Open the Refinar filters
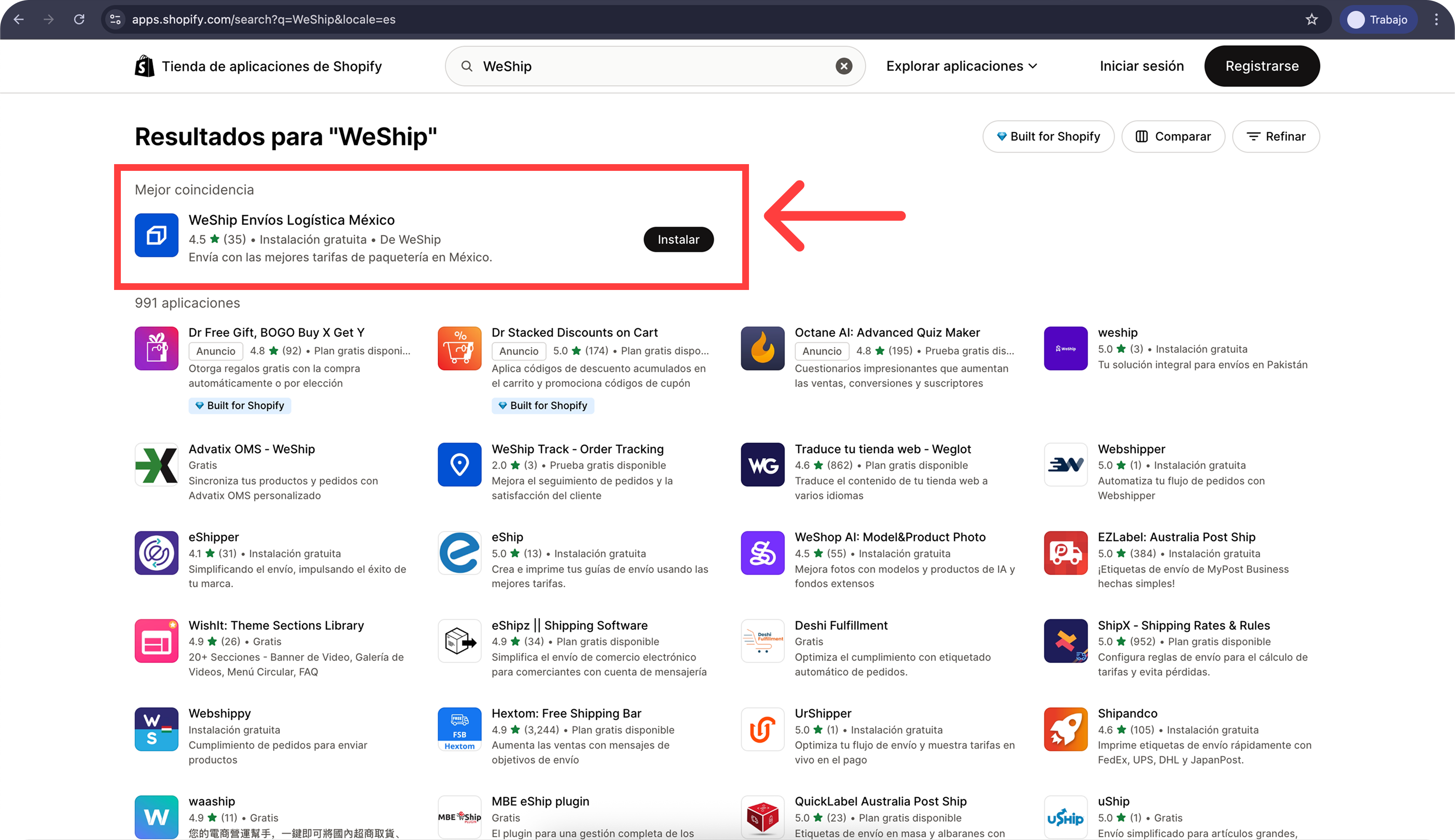Image resolution: width=1455 pixels, height=840 pixels. tap(1276, 137)
